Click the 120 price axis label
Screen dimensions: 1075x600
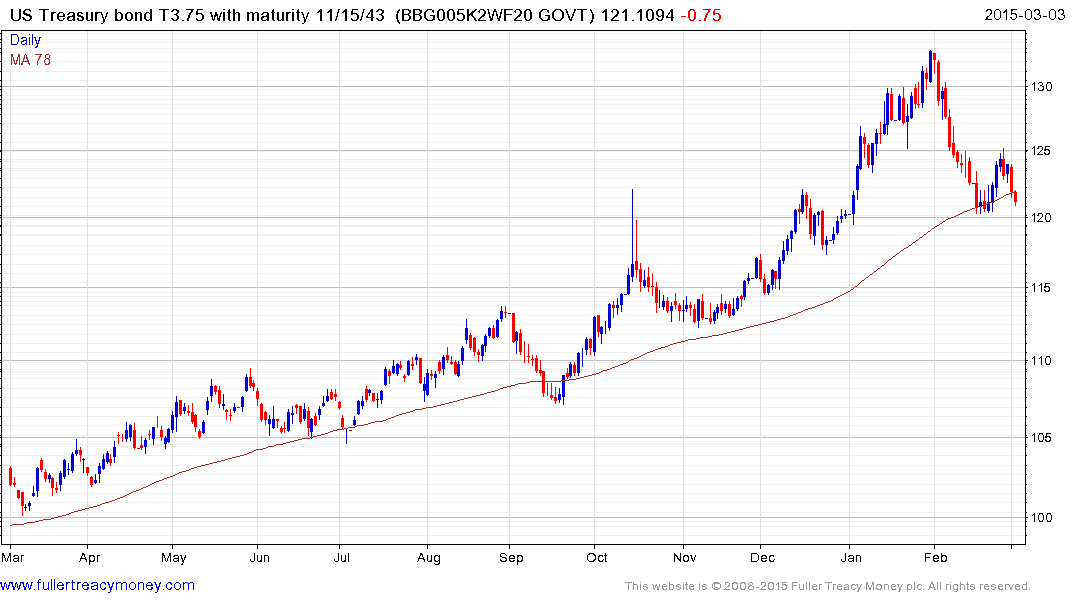point(1041,218)
